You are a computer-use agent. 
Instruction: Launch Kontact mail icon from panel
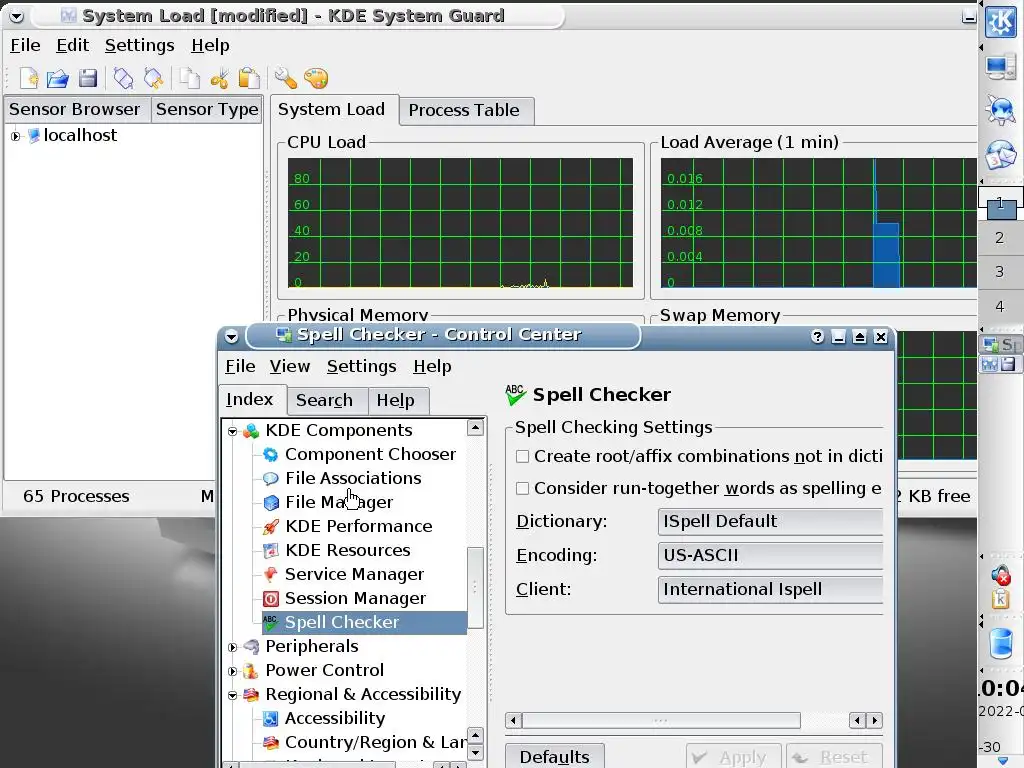coord(1000,155)
